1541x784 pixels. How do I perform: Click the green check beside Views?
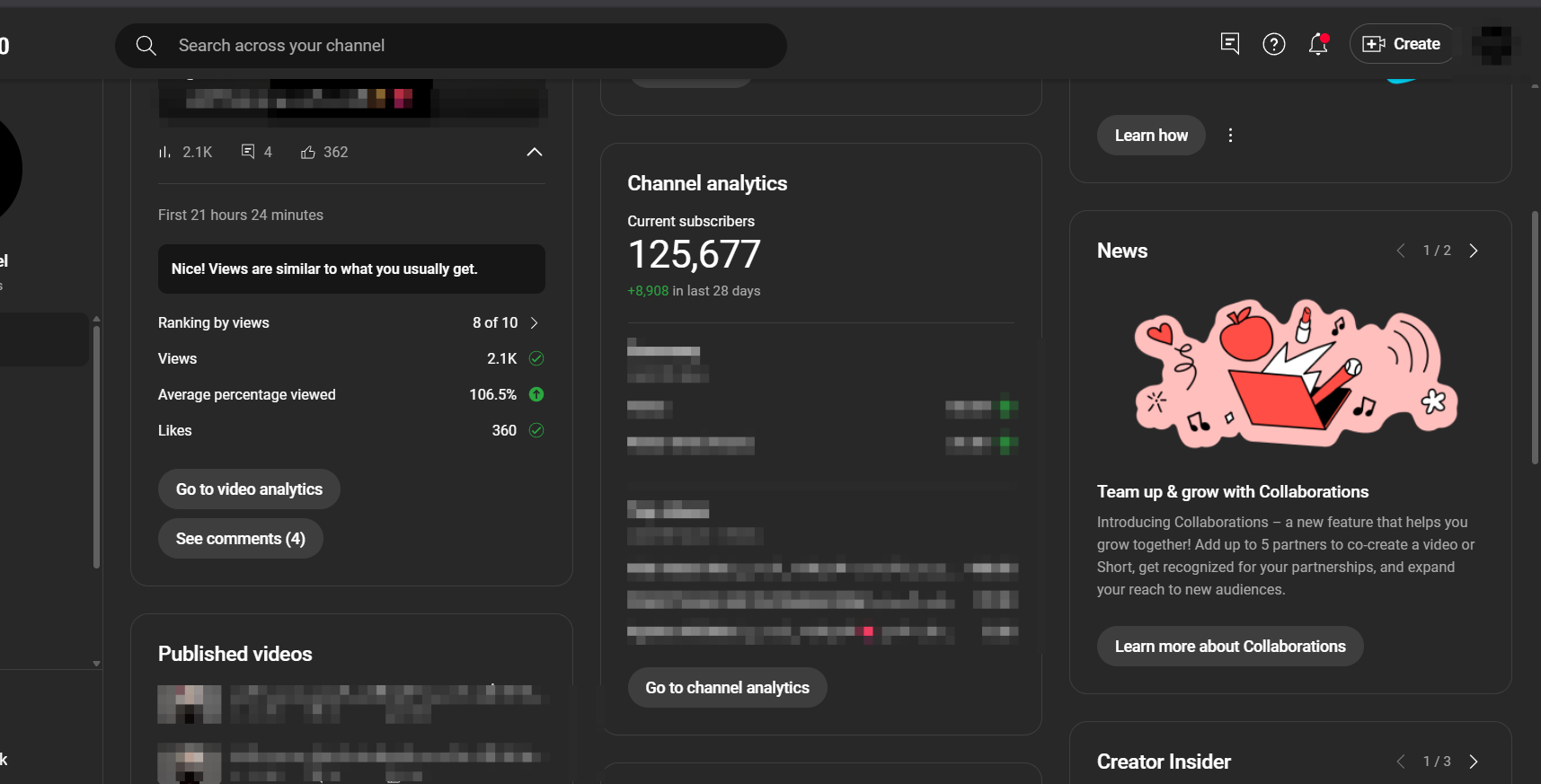[536, 358]
